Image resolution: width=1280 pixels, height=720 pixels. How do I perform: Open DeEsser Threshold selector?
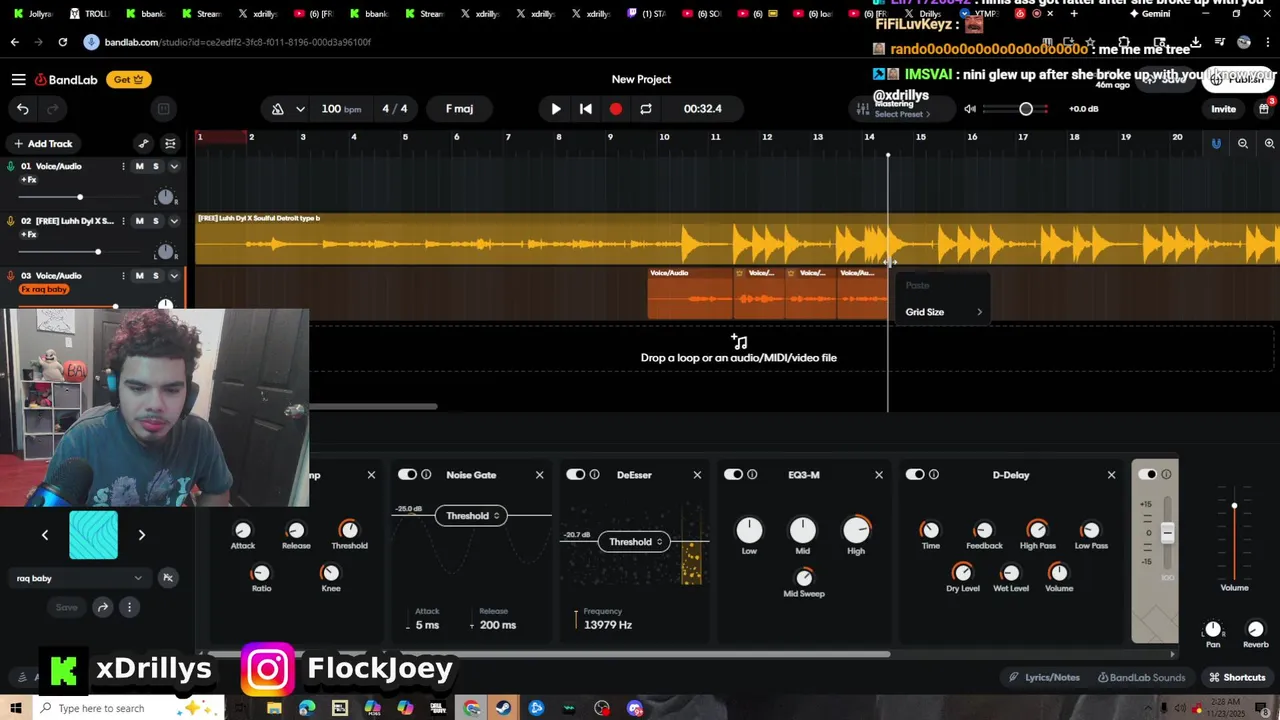pos(635,542)
